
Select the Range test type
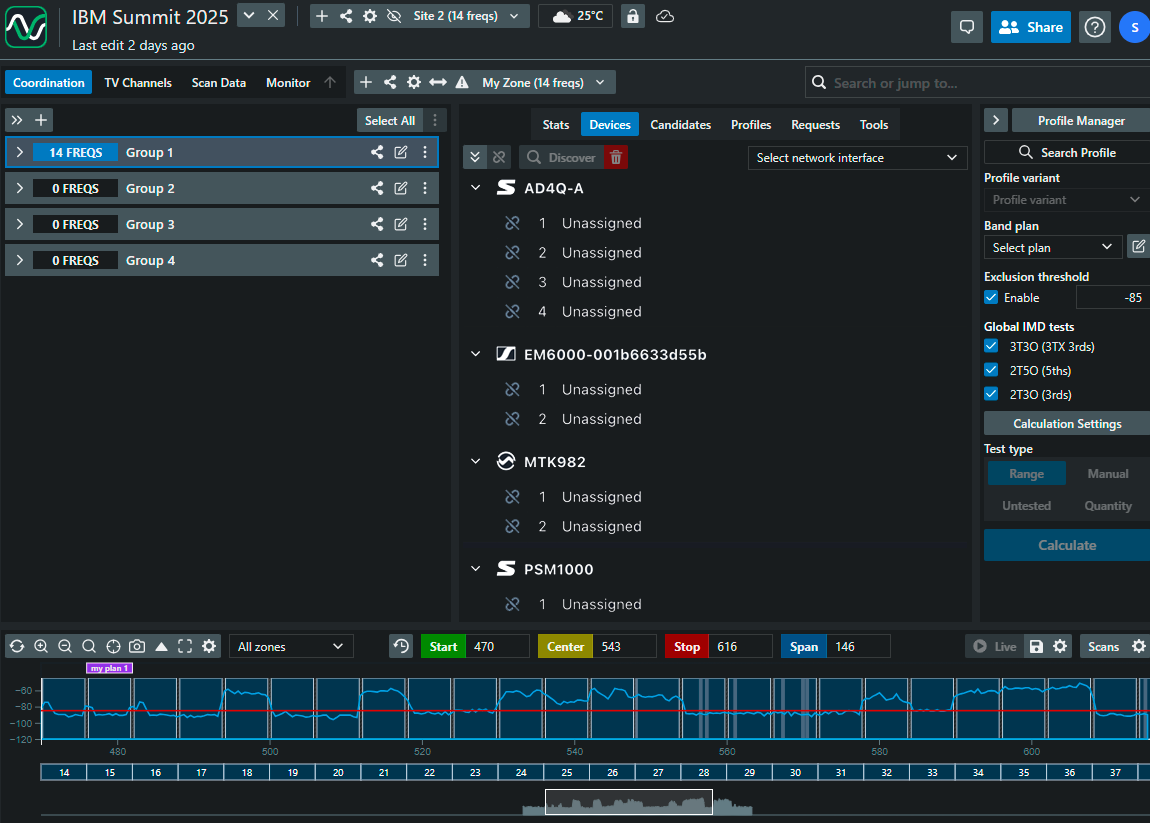click(x=1026, y=474)
